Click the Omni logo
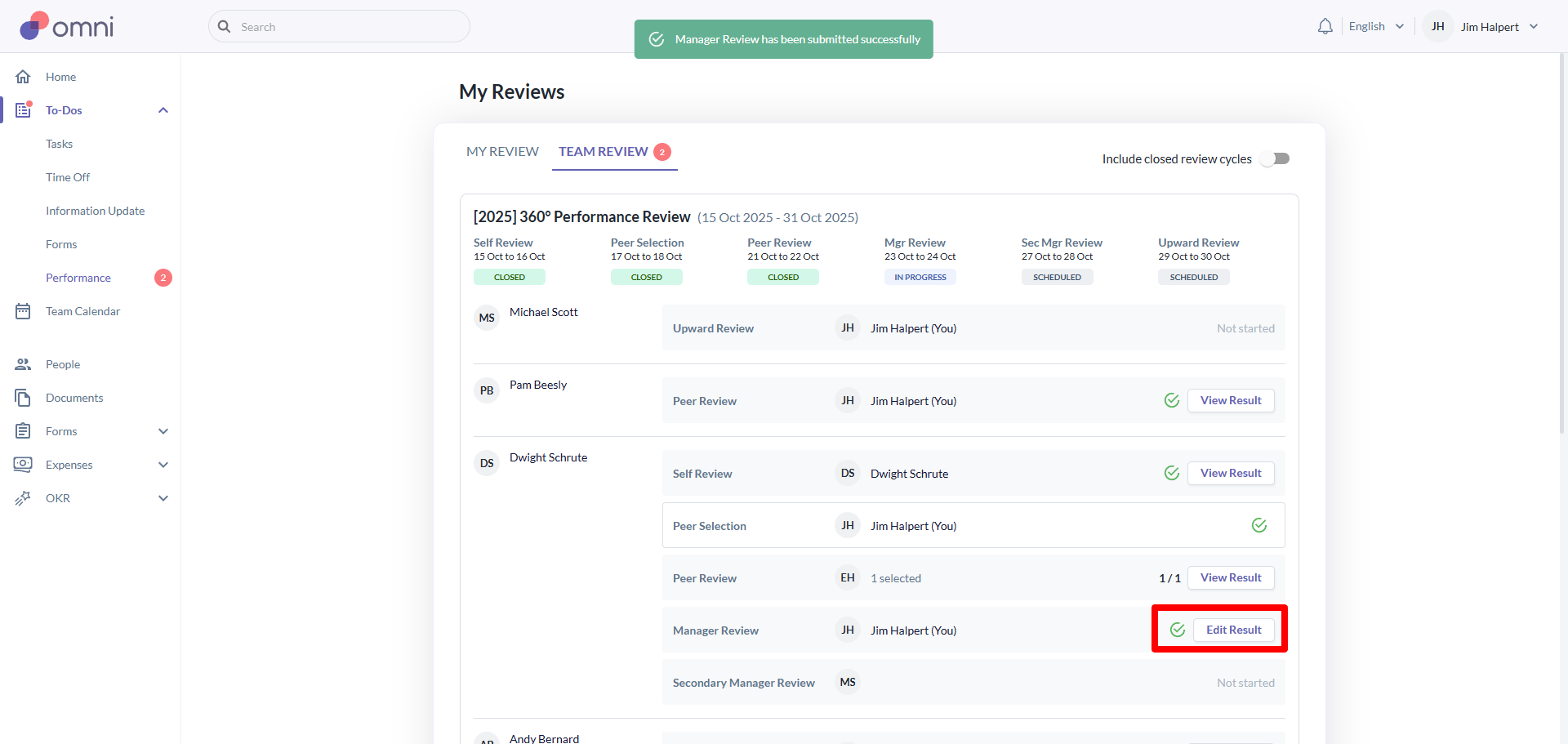1568x744 pixels. 67,26
